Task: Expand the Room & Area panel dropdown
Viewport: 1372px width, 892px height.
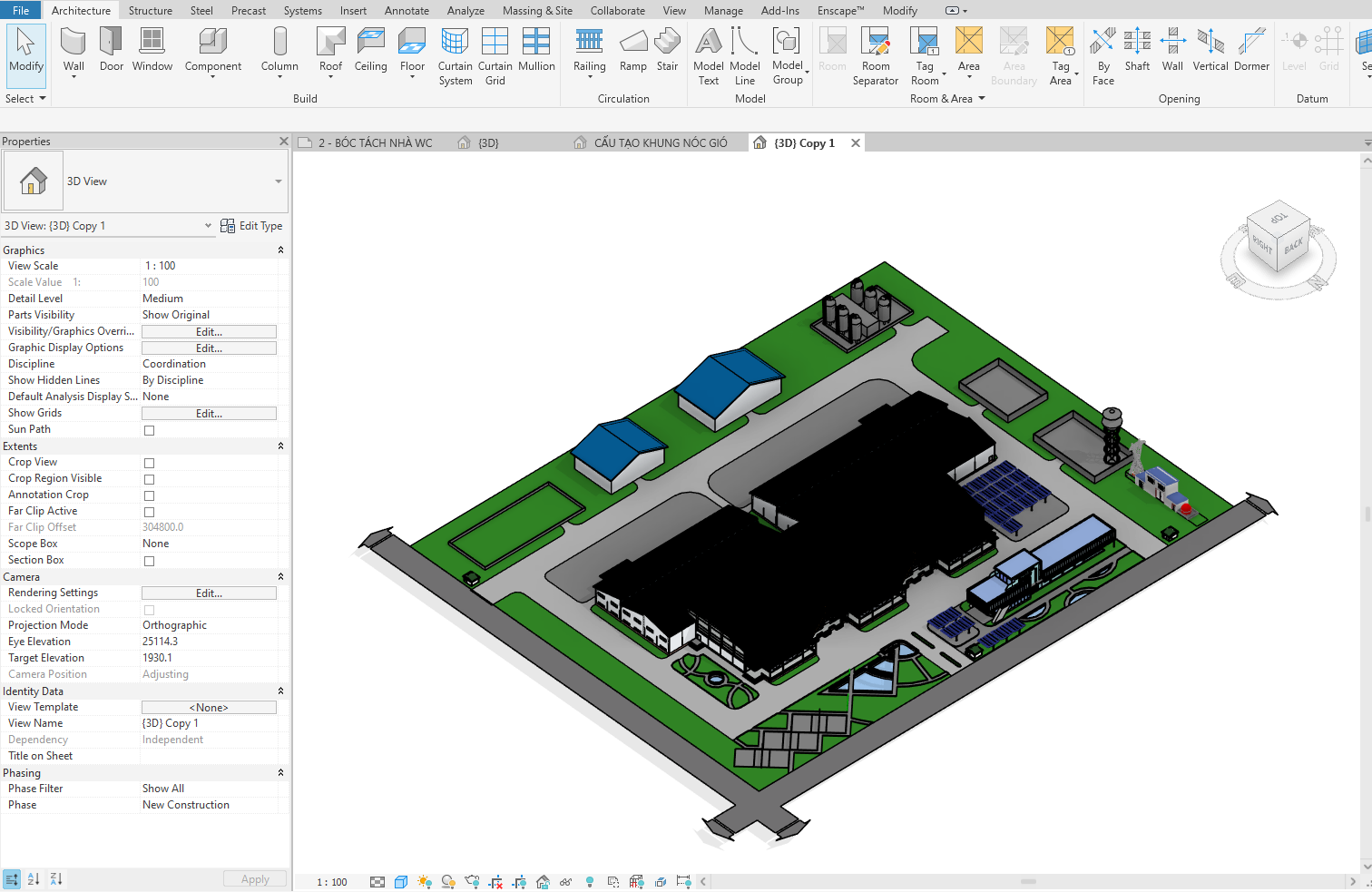Action: click(982, 99)
